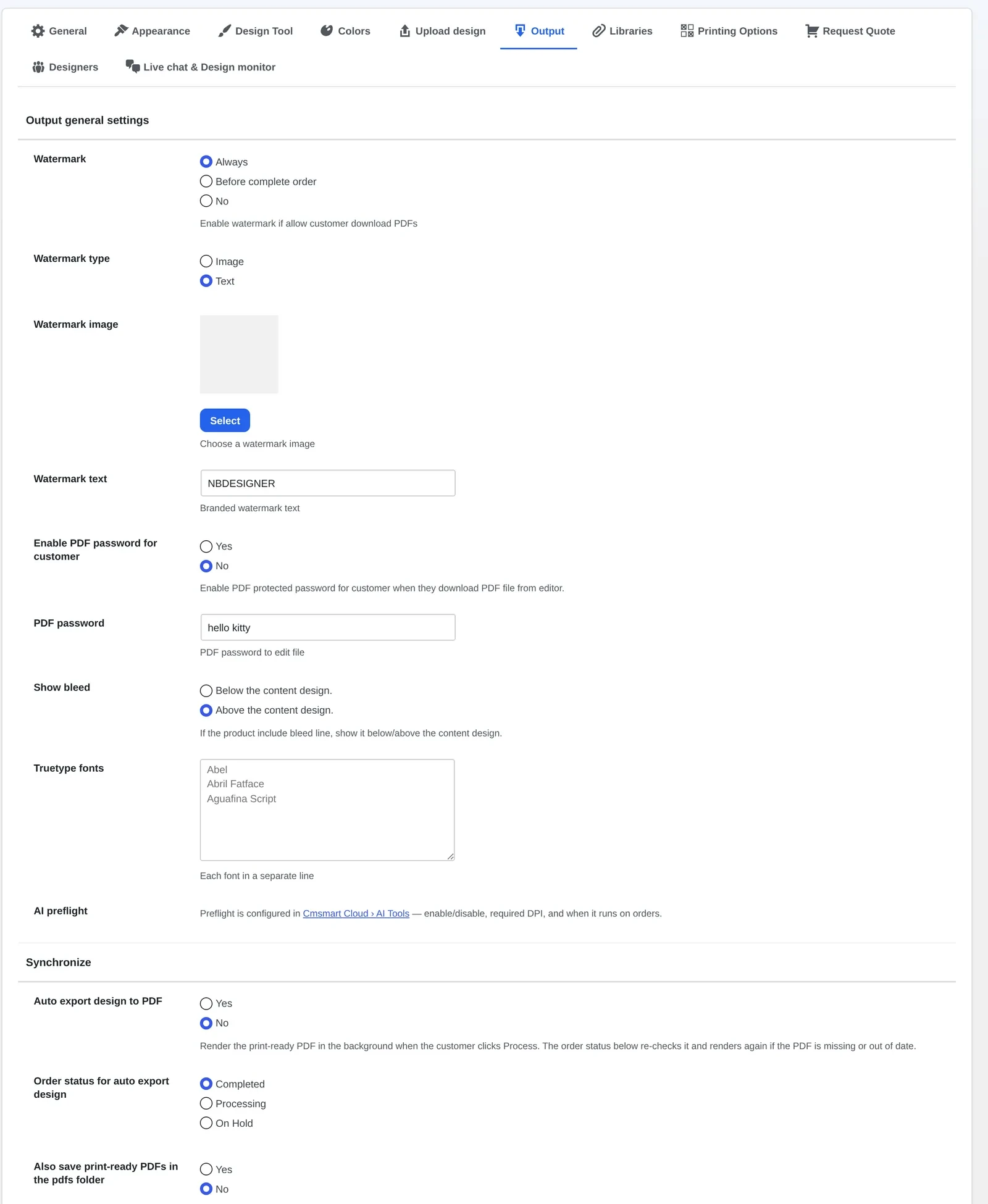Set Auto export design to PDF to Yes
The width and height of the screenshot is (988, 1204).
[206, 1004]
